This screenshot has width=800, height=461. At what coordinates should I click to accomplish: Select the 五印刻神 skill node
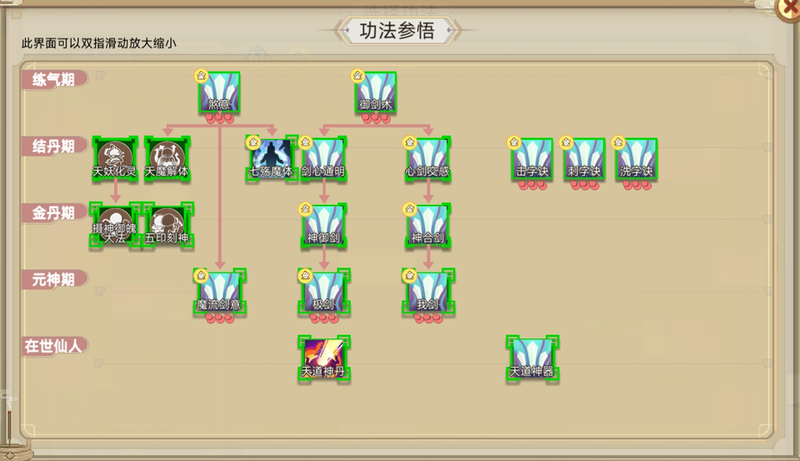click(167, 225)
